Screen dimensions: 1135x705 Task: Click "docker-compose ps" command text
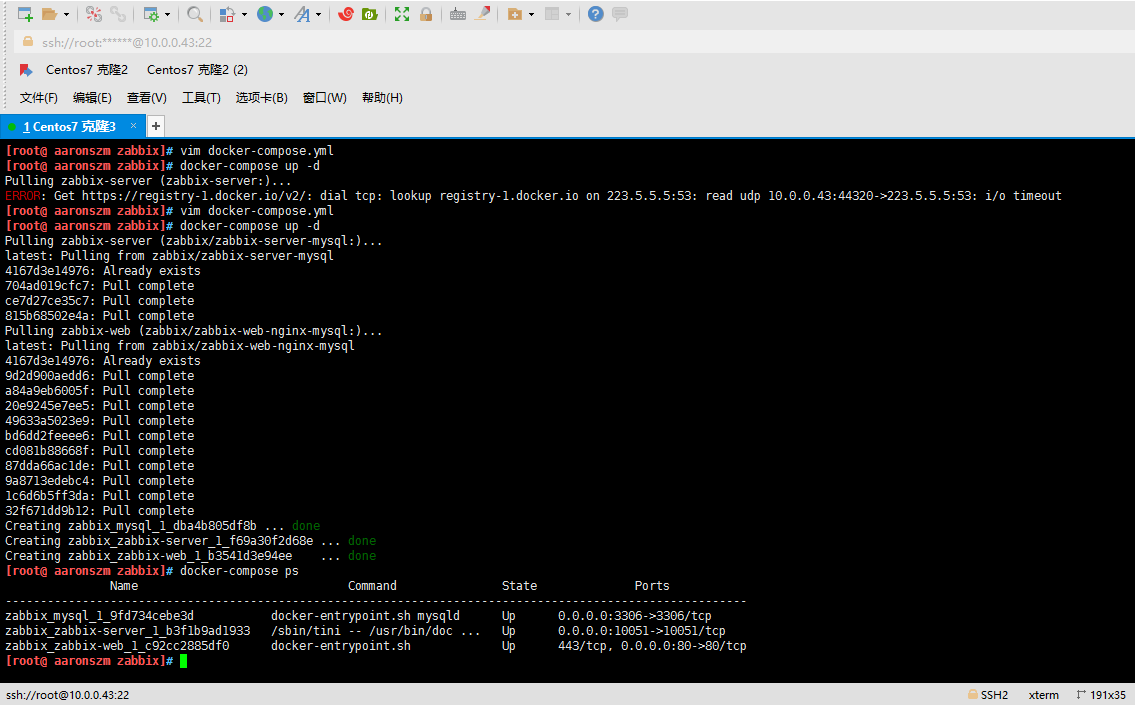tap(239, 571)
